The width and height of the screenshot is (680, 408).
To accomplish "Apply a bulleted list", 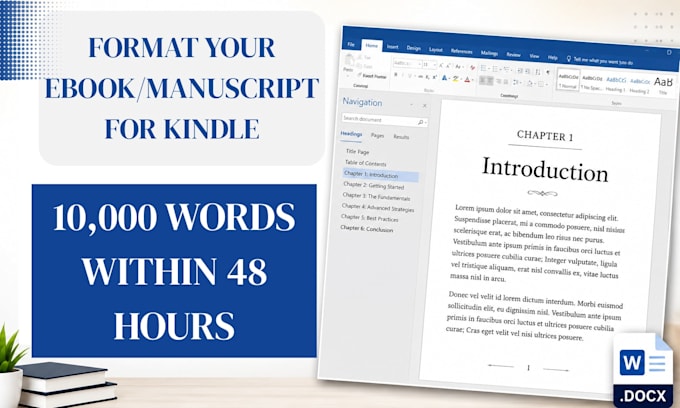I will tap(483, 68).
